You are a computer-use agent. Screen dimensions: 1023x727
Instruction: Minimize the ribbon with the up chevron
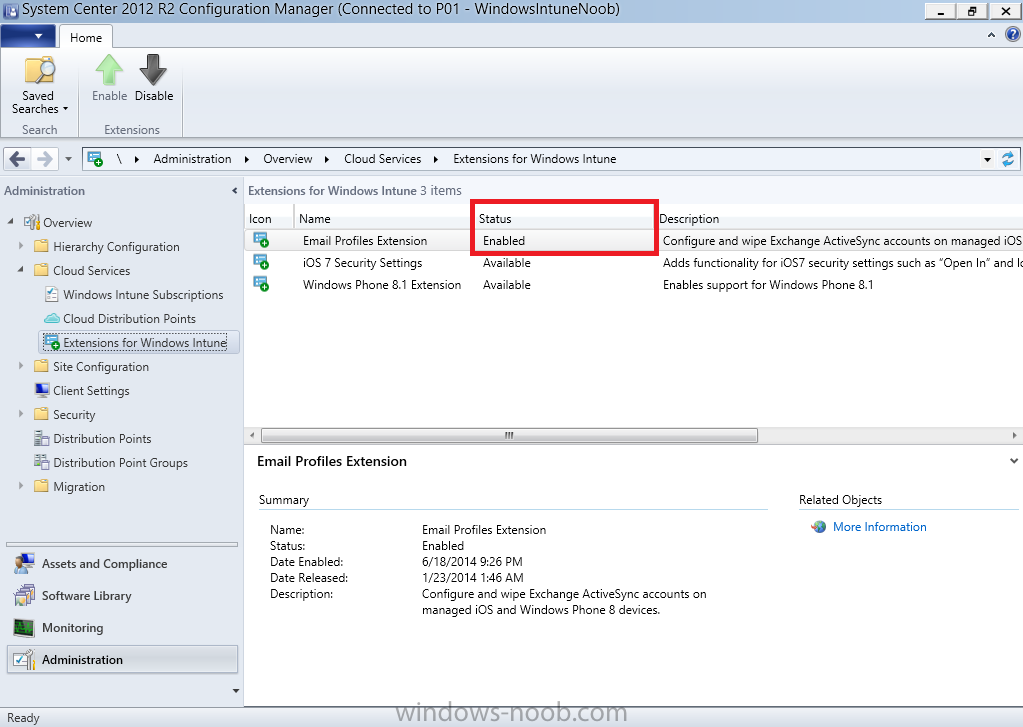point(991,35)
